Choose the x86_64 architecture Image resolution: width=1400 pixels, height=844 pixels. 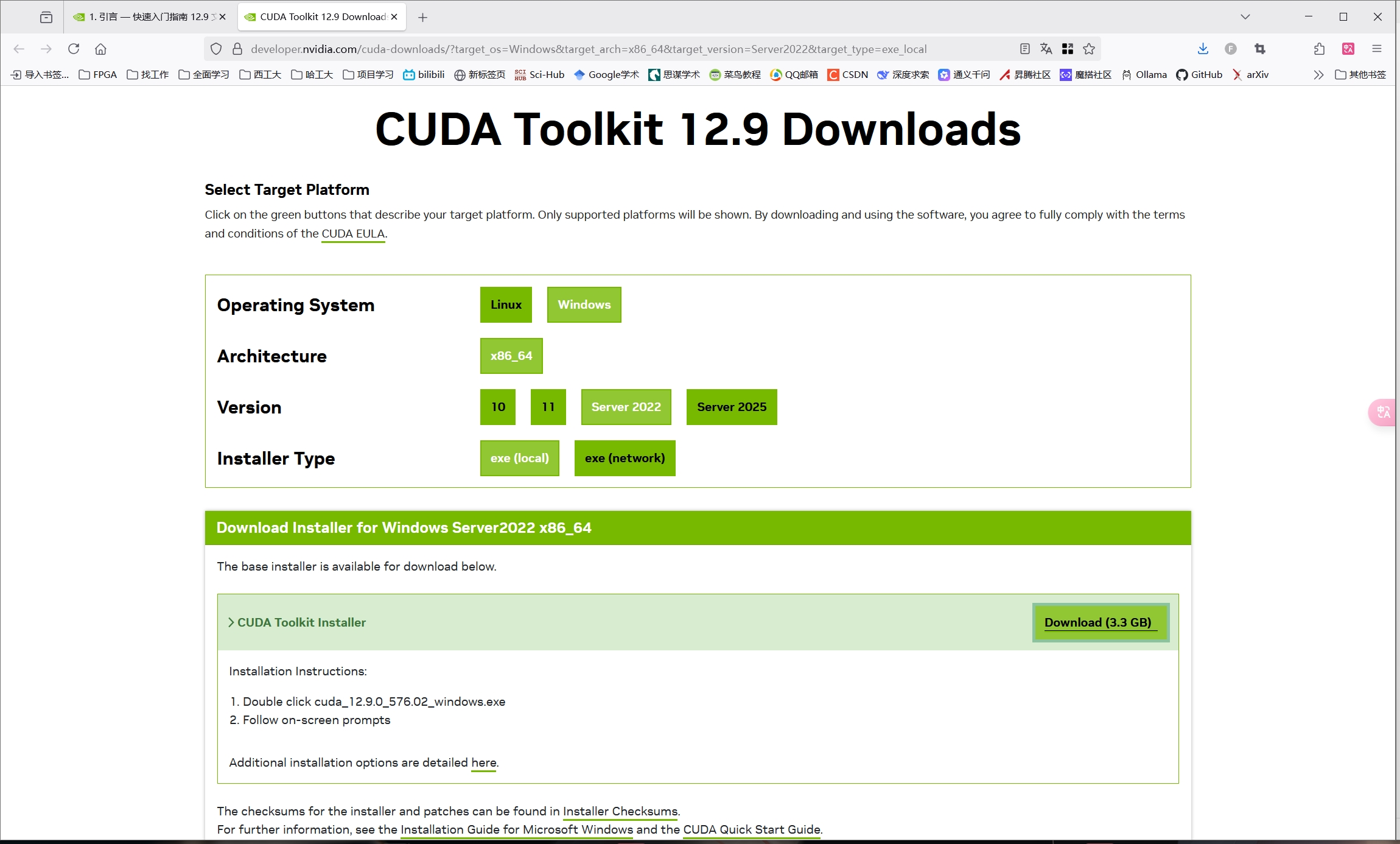(511, 356)
